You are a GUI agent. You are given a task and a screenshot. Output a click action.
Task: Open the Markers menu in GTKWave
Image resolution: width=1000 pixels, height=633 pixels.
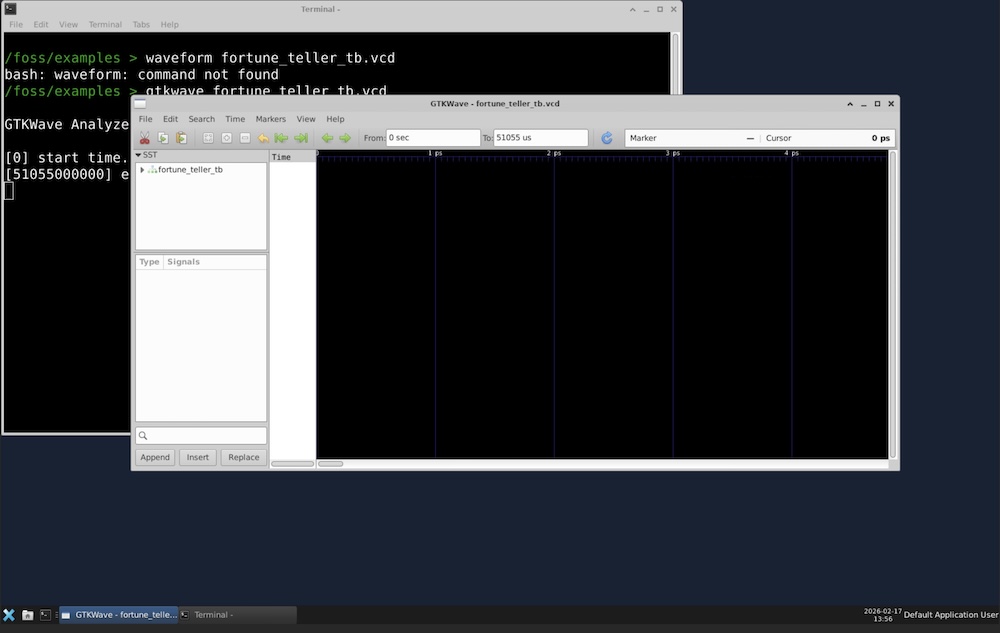[x=270, y=119]
